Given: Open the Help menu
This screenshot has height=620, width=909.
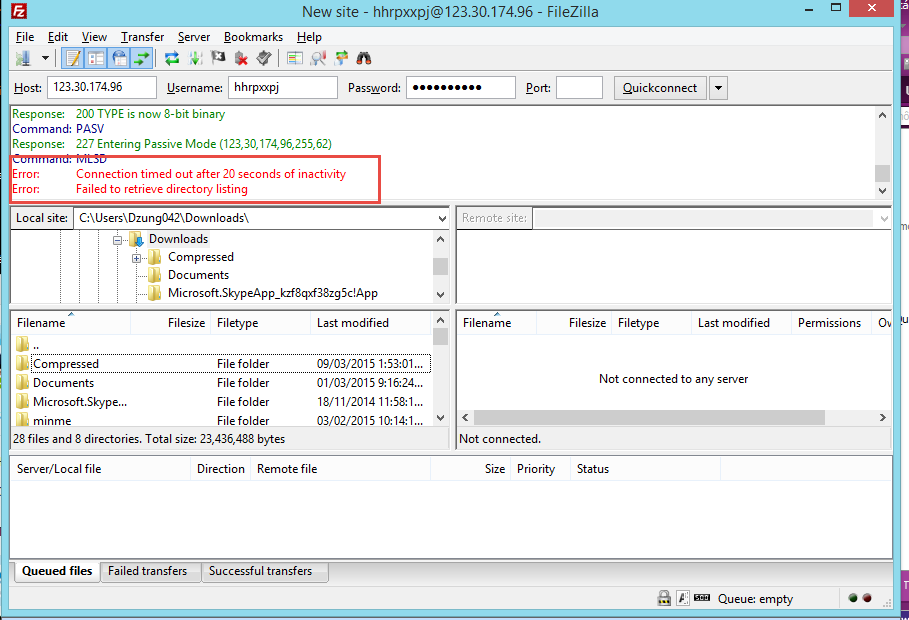Looking at the screenshot, I should [x=309, y=37].
